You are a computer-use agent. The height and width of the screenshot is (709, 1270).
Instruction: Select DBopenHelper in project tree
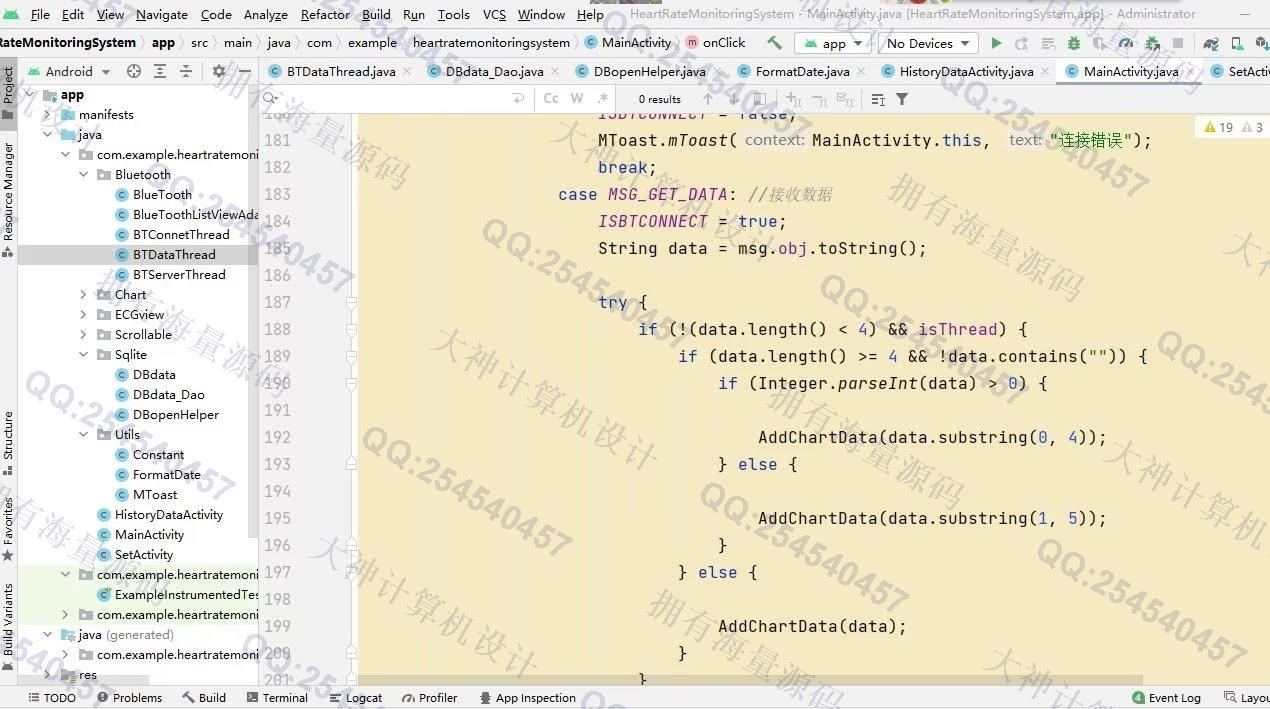(175, 414)
